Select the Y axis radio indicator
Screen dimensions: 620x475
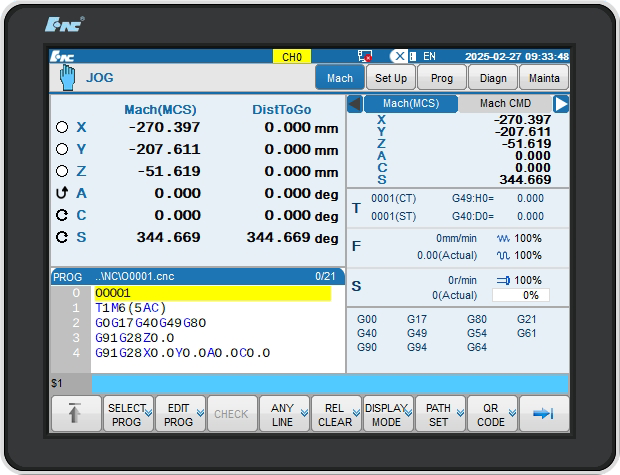62,150
